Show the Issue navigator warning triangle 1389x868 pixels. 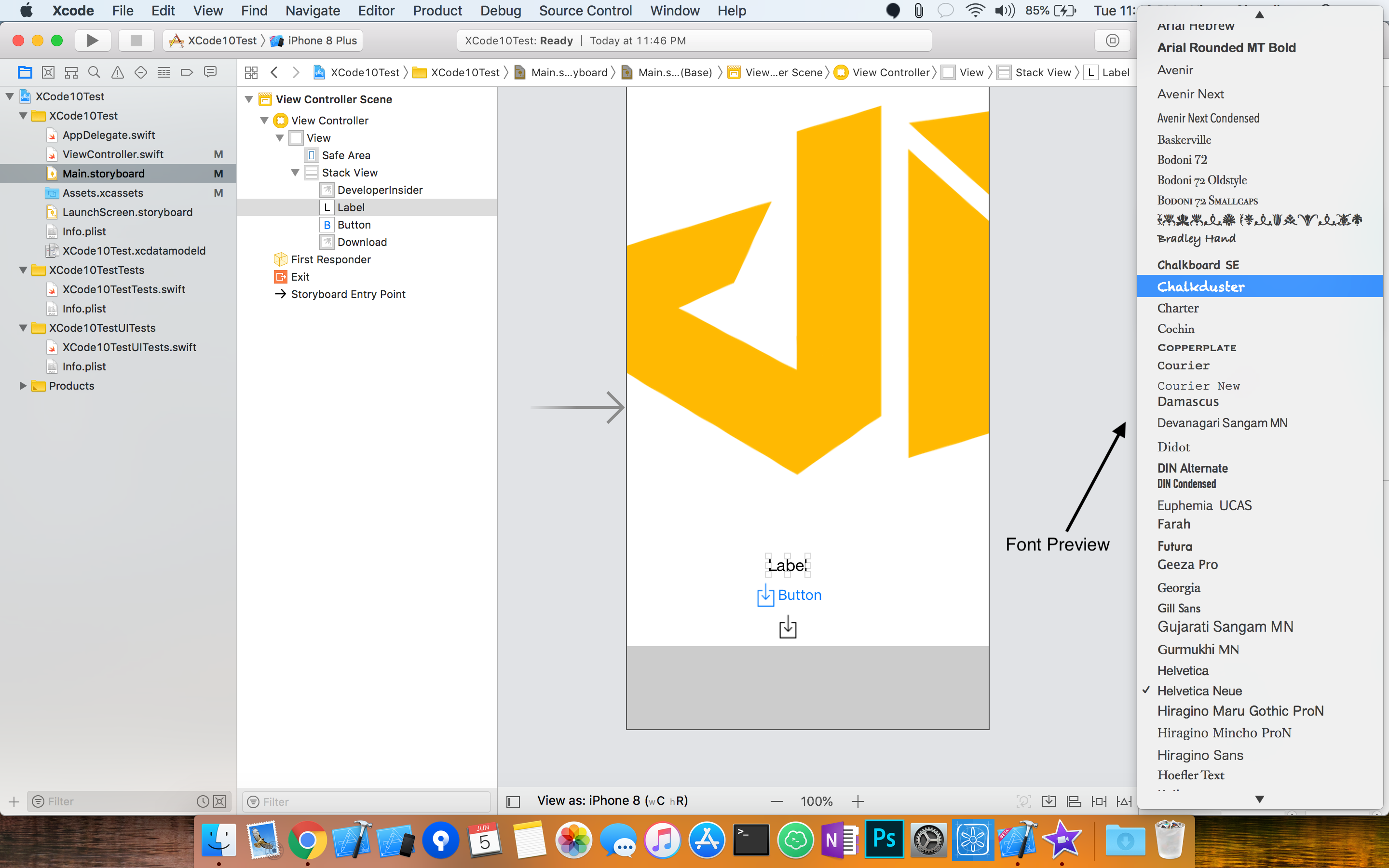tap(117, 72)
